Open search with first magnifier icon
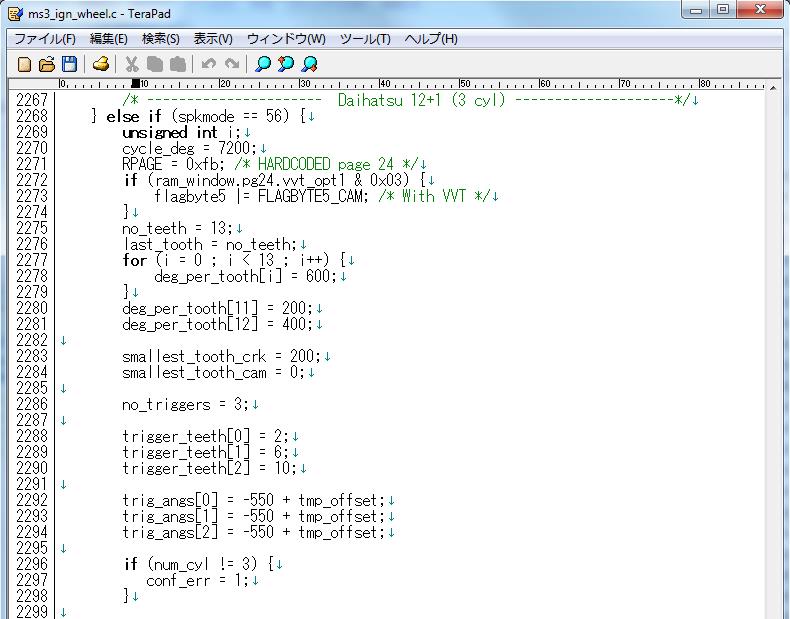 (x=262, y=64)
